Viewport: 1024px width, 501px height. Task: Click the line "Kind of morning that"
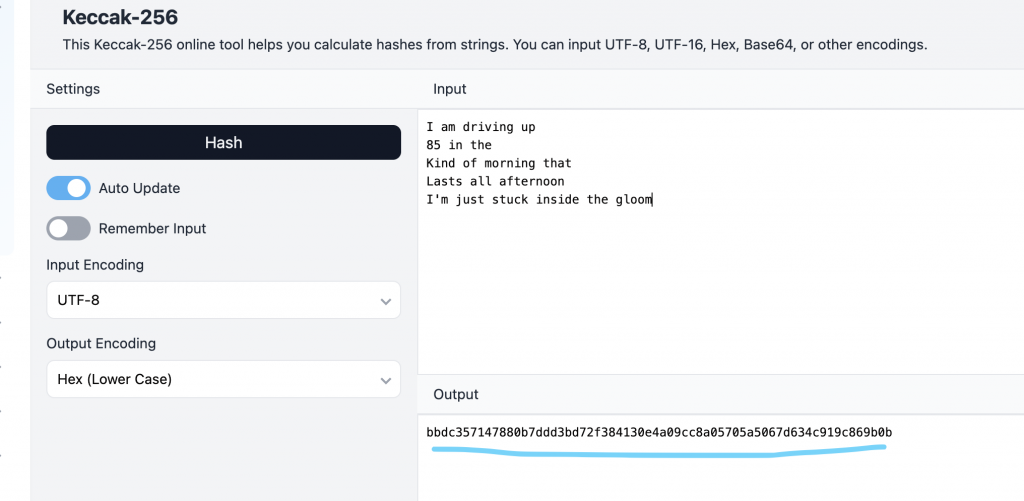[498, 163]
